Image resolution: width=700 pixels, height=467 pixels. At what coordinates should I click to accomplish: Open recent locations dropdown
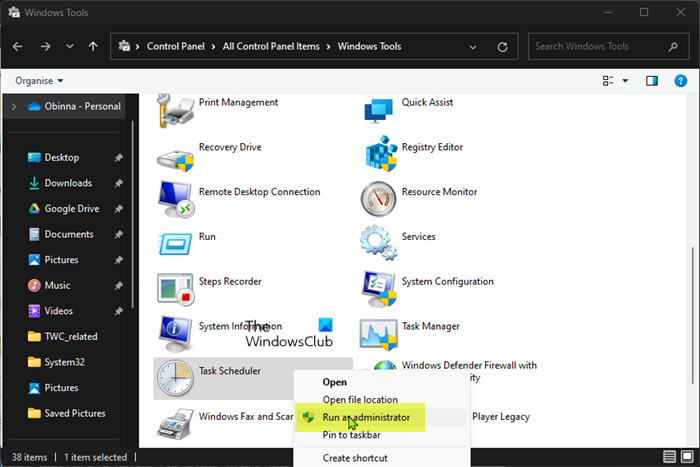[70, 46]
